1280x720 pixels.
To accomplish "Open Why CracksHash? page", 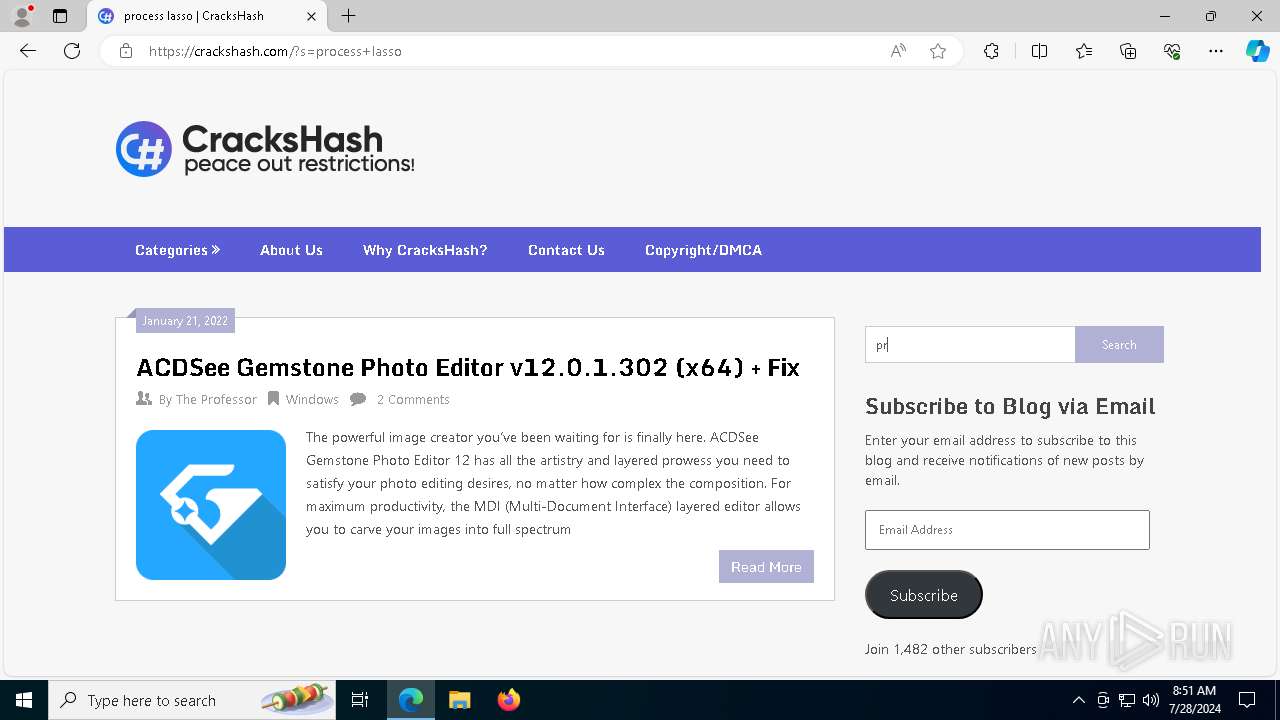I will 425,250.
